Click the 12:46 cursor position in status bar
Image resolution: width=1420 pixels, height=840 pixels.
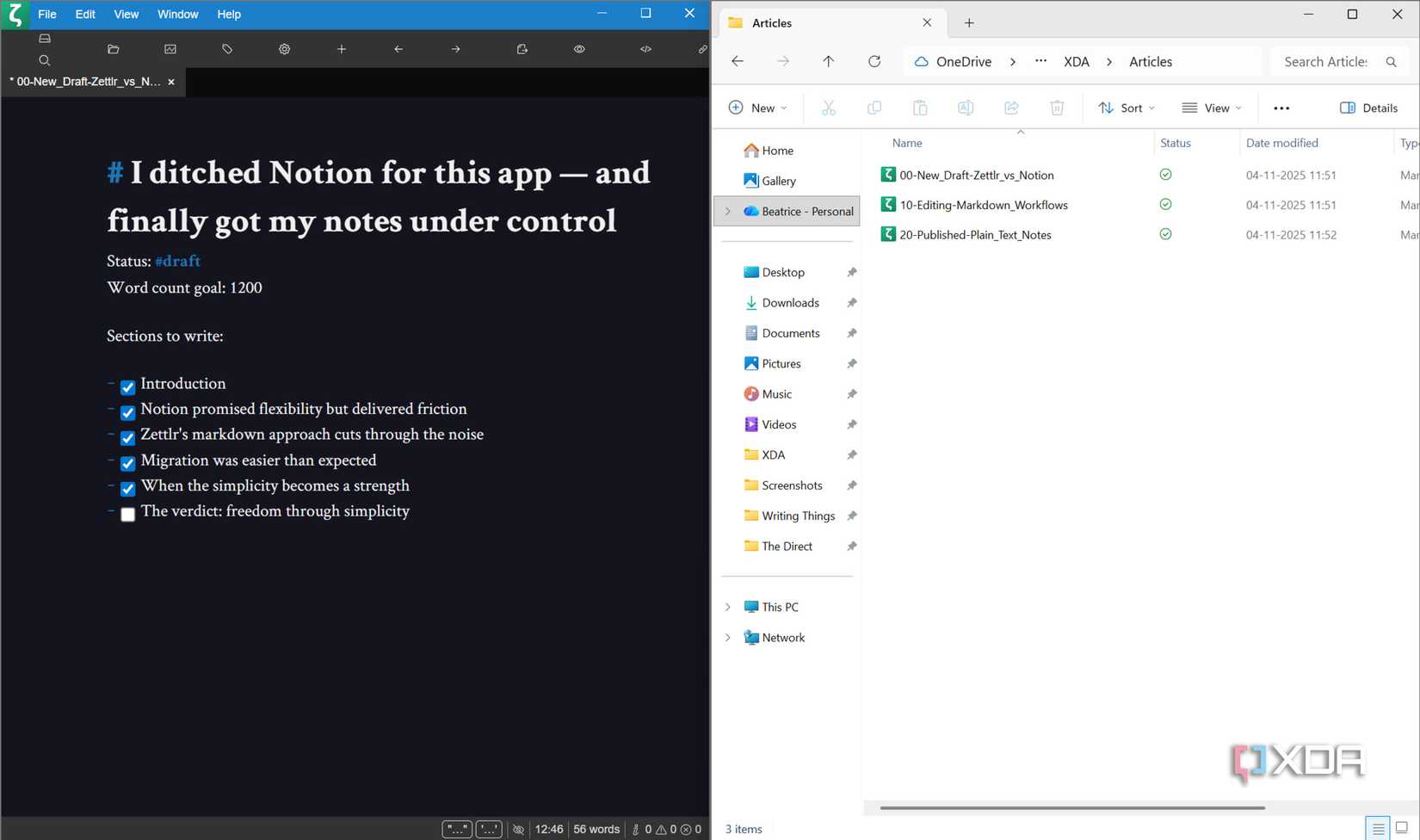tap(549, 830)
